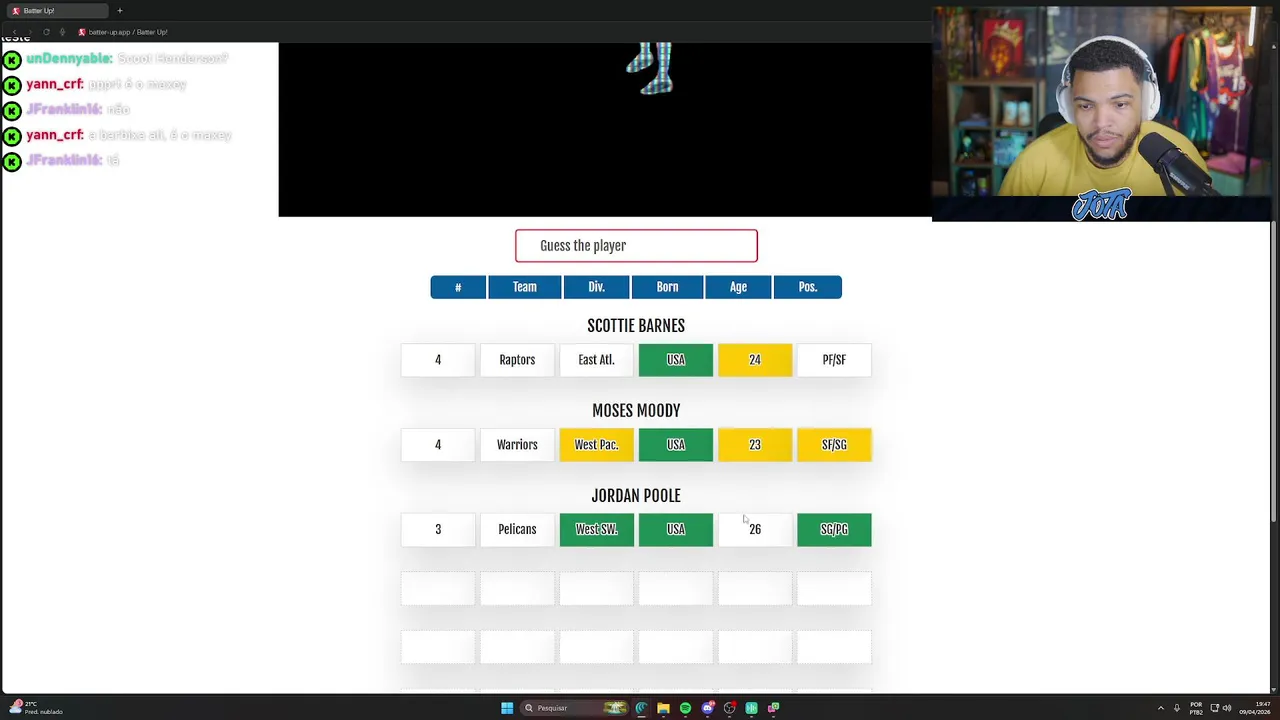This screenshot has height=720, width=1280.
Task: Open the weather widget showing Pred. nublado
Action: [36, 708]
